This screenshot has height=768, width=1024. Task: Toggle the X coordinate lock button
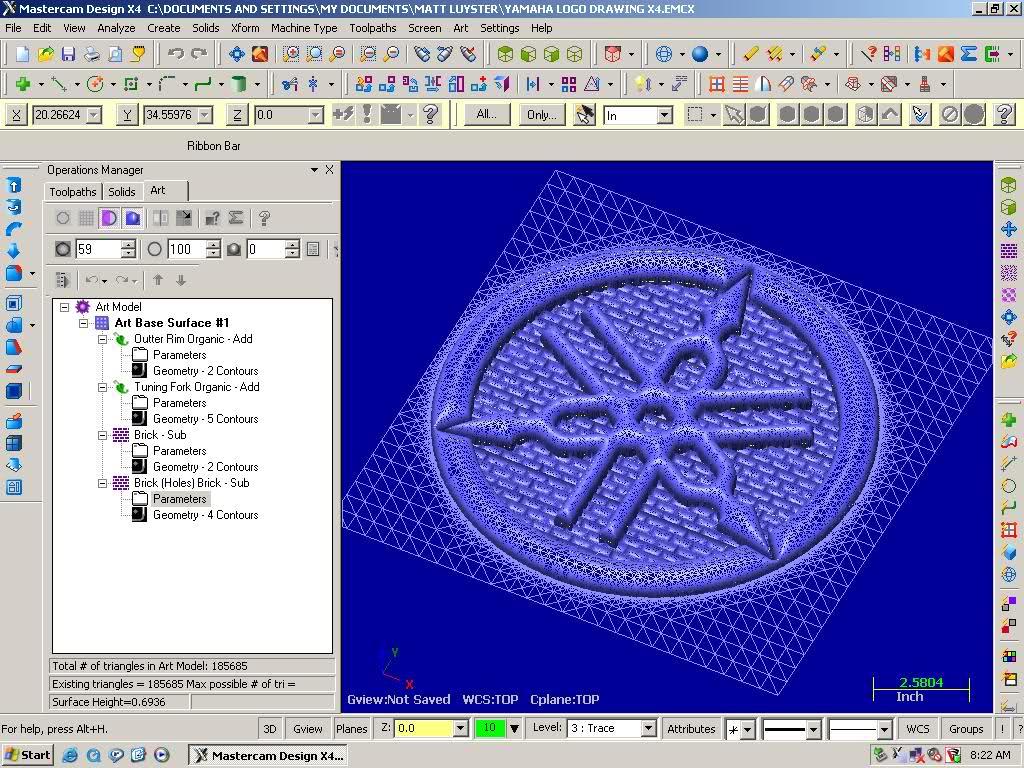[16, 116]
